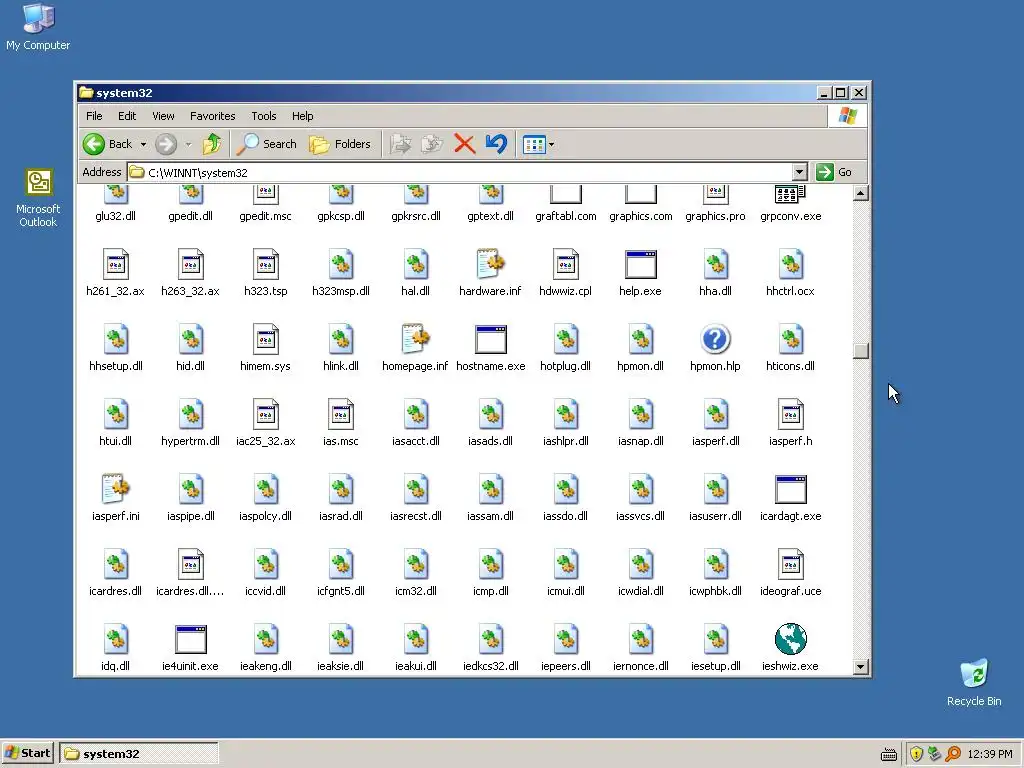Select the ieshwiz.exe globe icon
The height and width of the screenshot is (768, 1024).
(x=790, y=639)
